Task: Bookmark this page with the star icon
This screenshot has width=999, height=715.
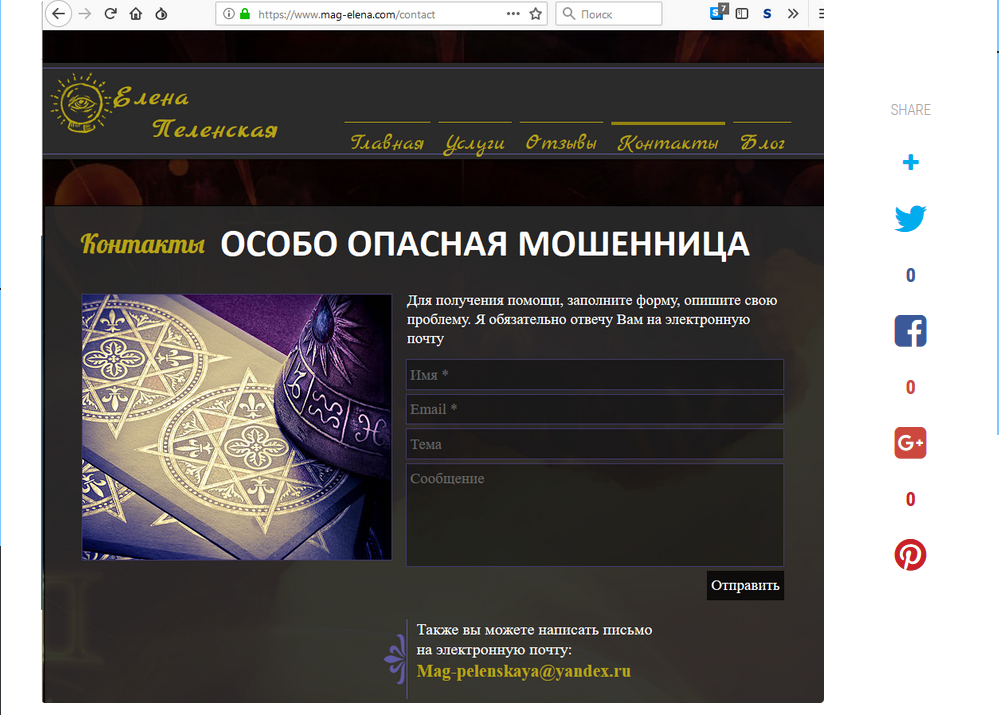Action: 536,14
